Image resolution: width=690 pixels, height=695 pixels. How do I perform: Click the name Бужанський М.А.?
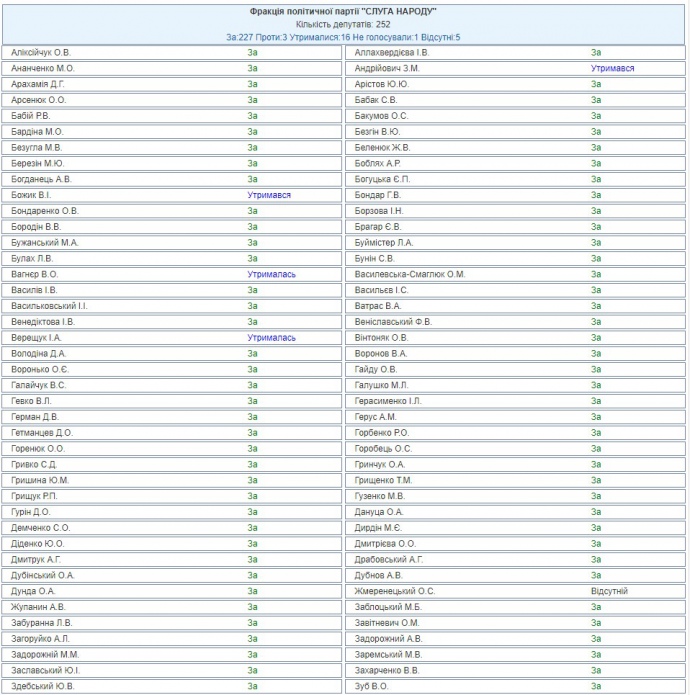45,242
